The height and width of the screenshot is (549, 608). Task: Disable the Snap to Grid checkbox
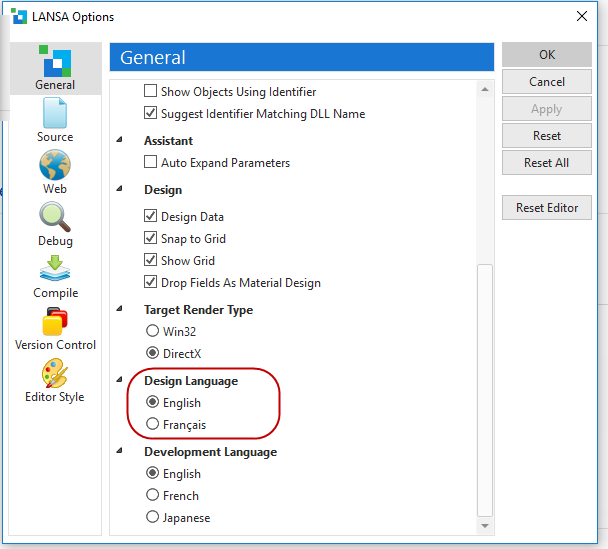(x=152, y=239)
